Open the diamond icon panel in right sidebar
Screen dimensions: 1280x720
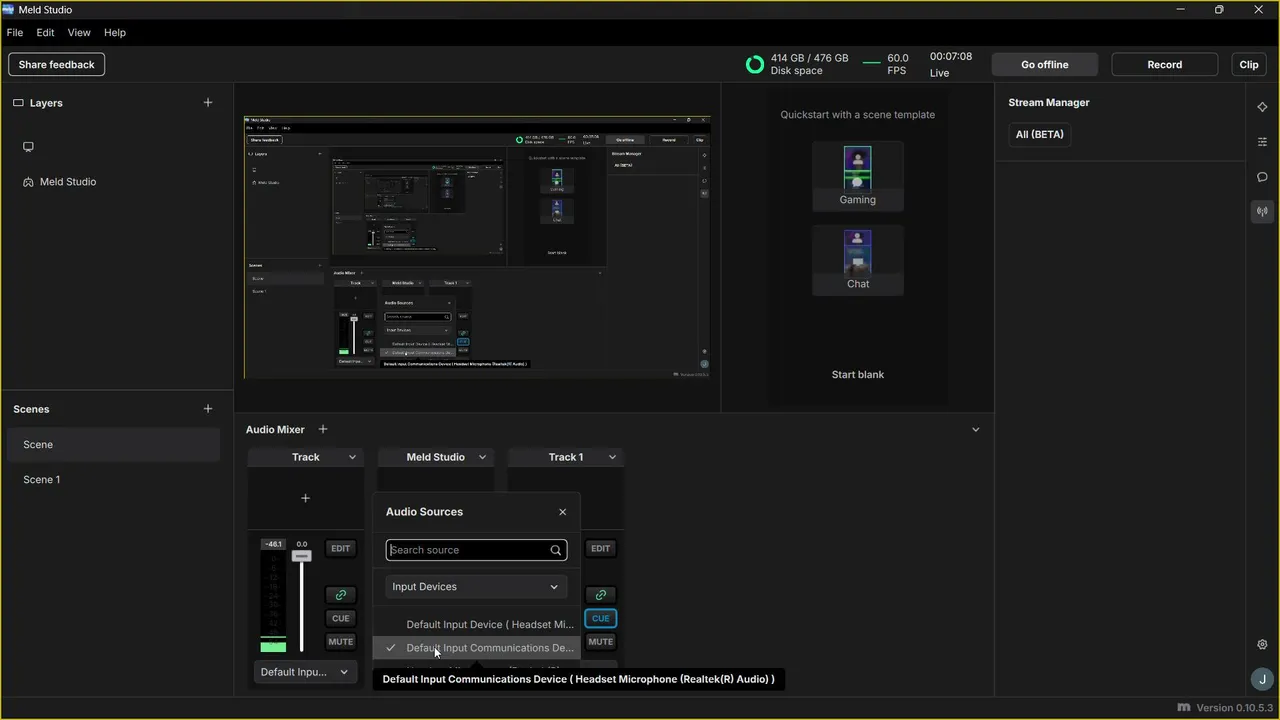[1262, 107]
